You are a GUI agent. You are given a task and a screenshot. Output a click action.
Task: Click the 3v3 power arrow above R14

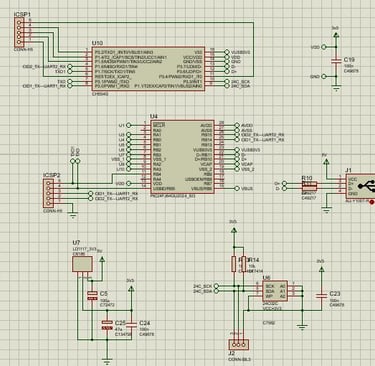coord(234,230)
